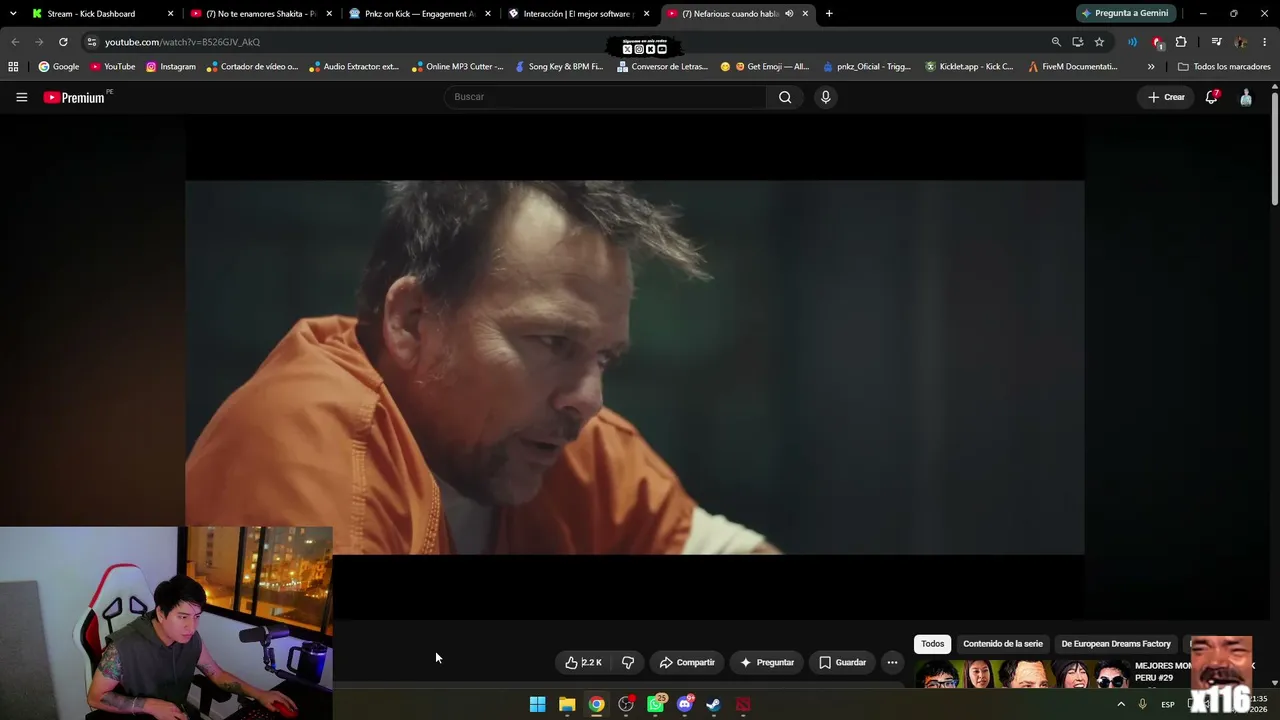Go back to the previous page
Screen dimensions: 1280x720
(x=15, y=42)
